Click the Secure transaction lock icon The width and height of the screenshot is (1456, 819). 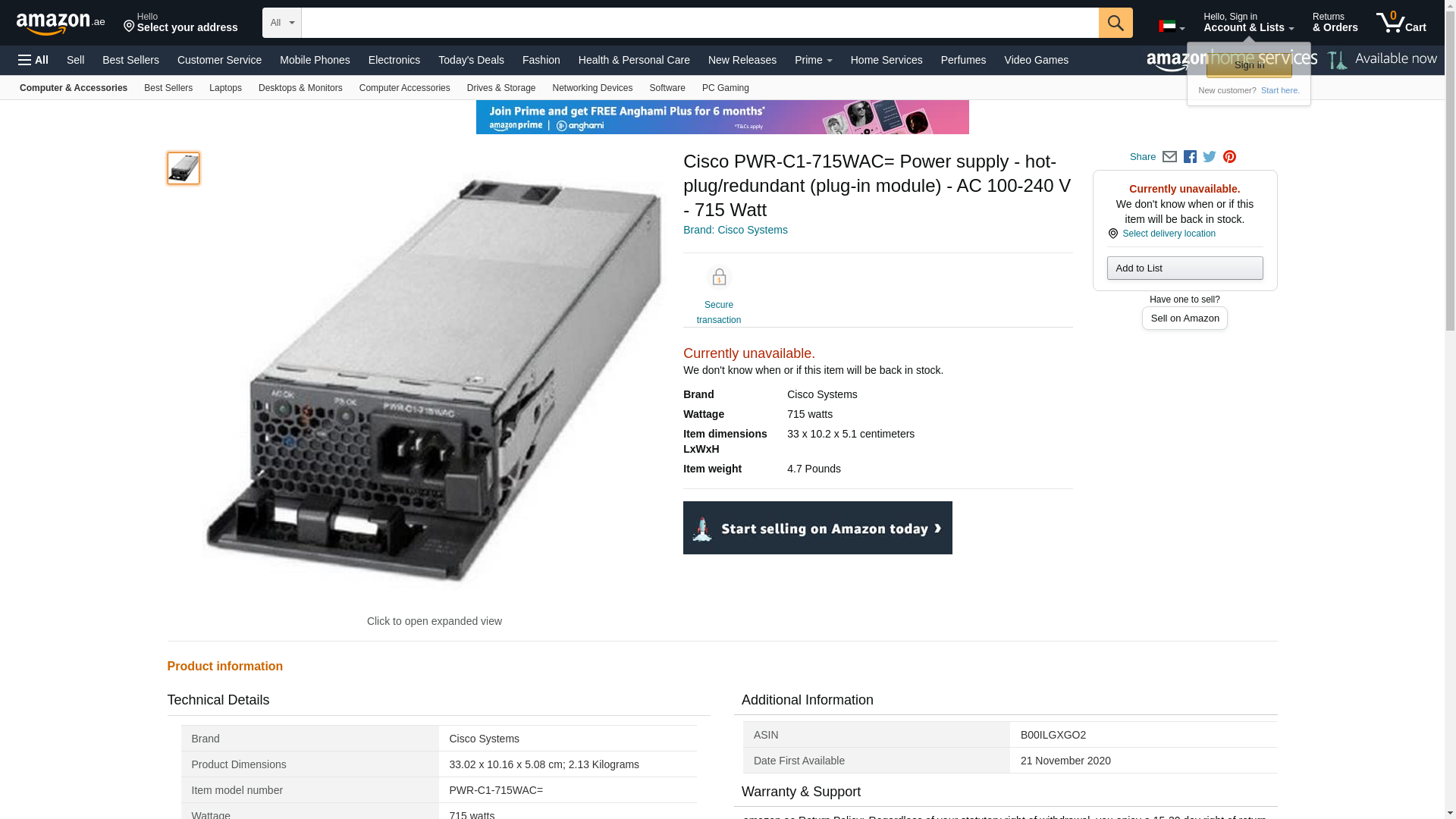tap(718, 278)
